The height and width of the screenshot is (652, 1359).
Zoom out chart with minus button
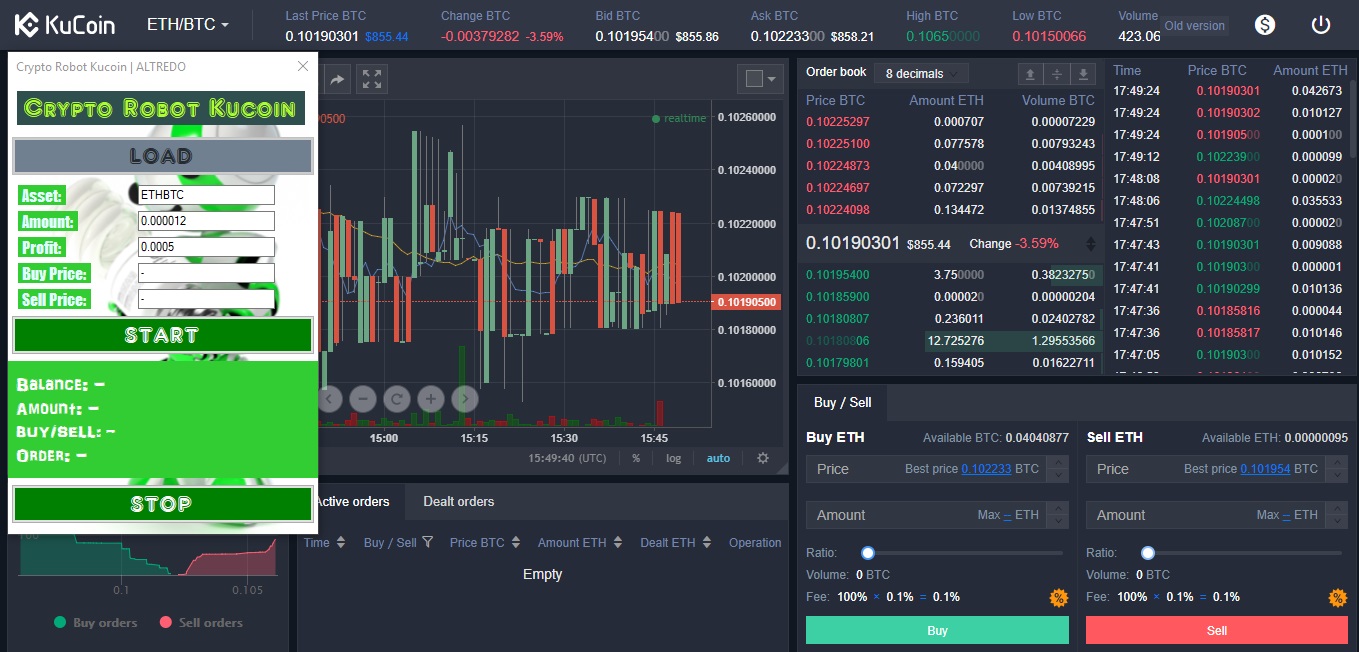[362, 399]
